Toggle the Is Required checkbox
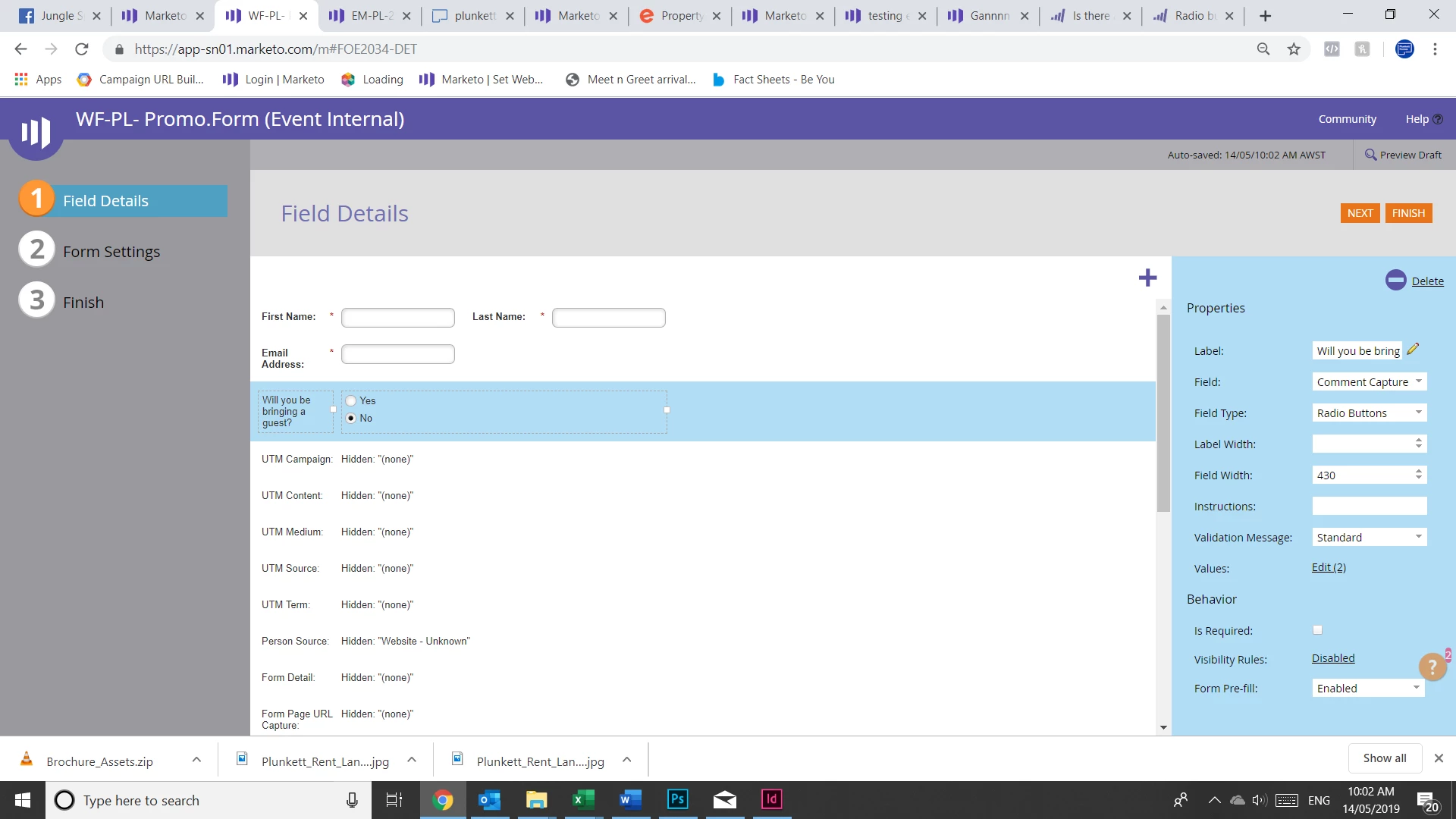1456x819 pixels. [1317, 630]
